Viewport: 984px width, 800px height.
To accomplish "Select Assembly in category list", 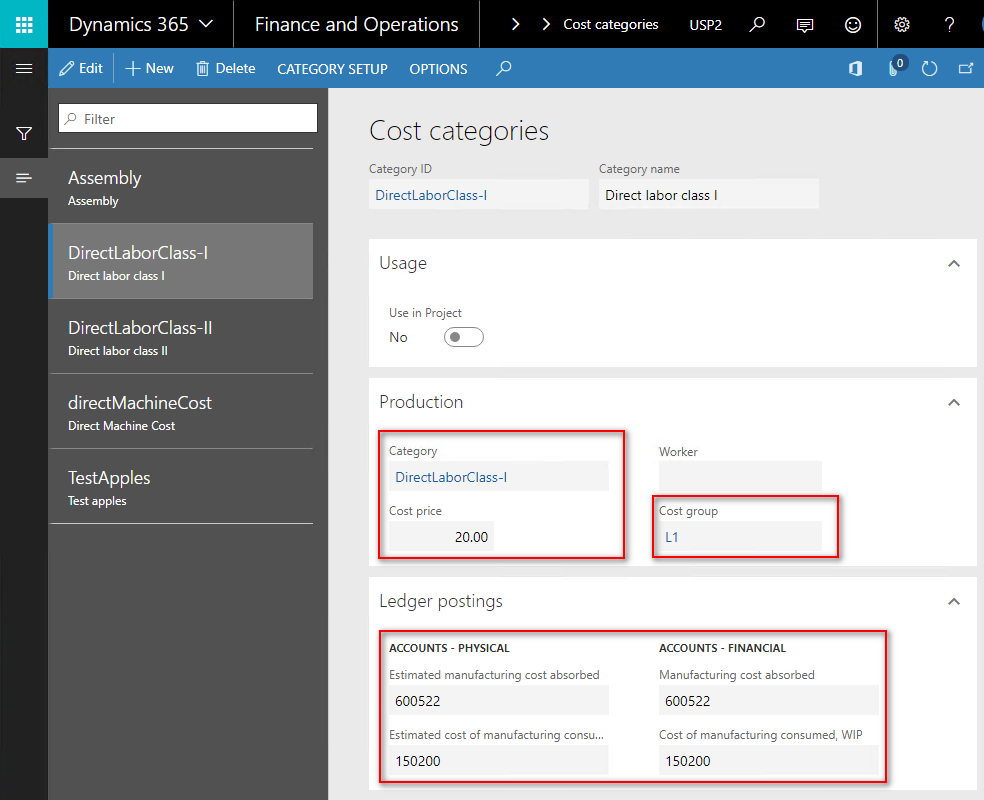I will pos(181,187).
